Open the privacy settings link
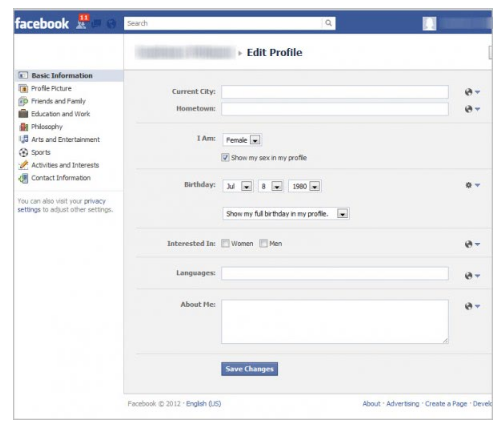 [x=62, y=205]
